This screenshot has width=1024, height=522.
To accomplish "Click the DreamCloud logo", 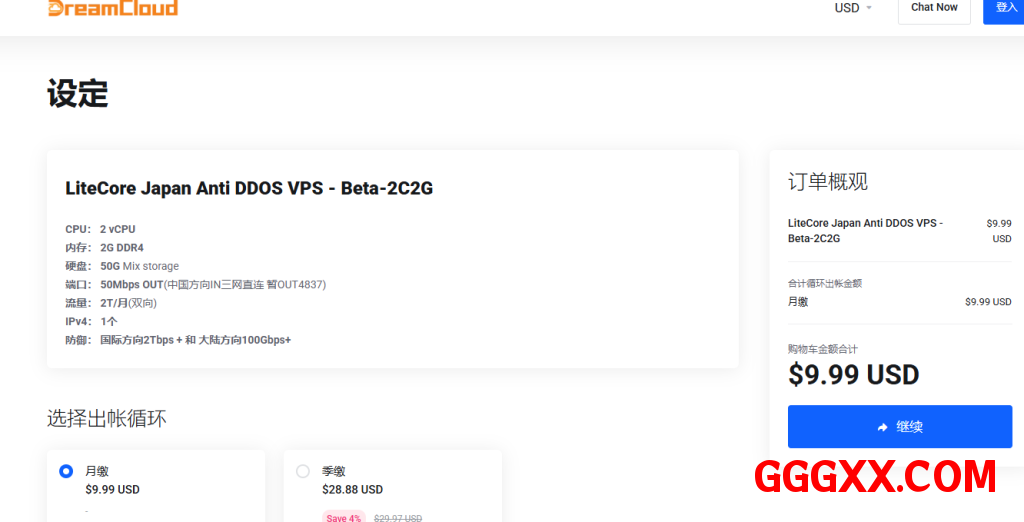I will point(112,8).
